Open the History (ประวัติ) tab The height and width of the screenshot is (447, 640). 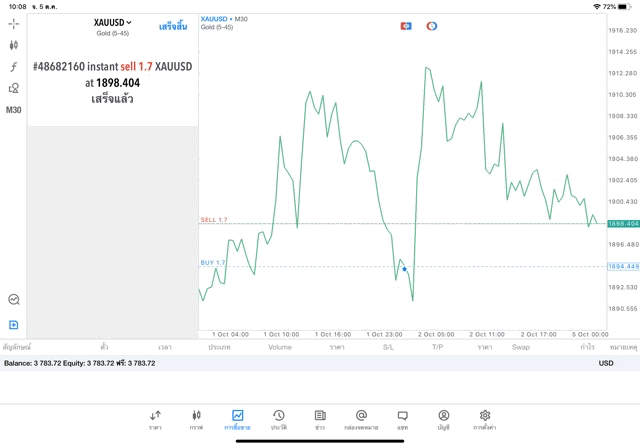pyautogui.click(x=279, y=420)
